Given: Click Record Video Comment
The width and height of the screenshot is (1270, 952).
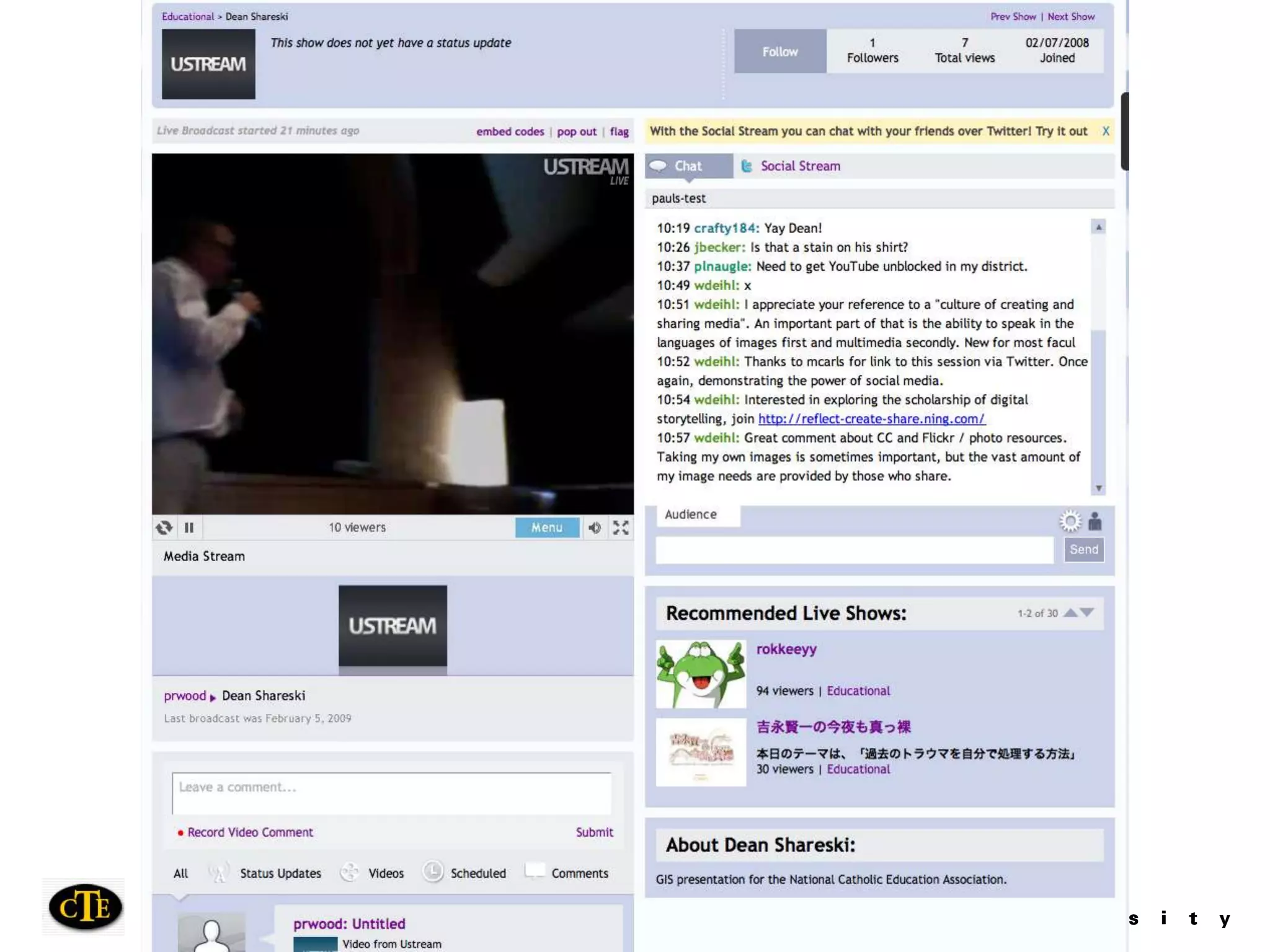Looking at the screenshot, I should pyautogui.click(x=250, y=832).
